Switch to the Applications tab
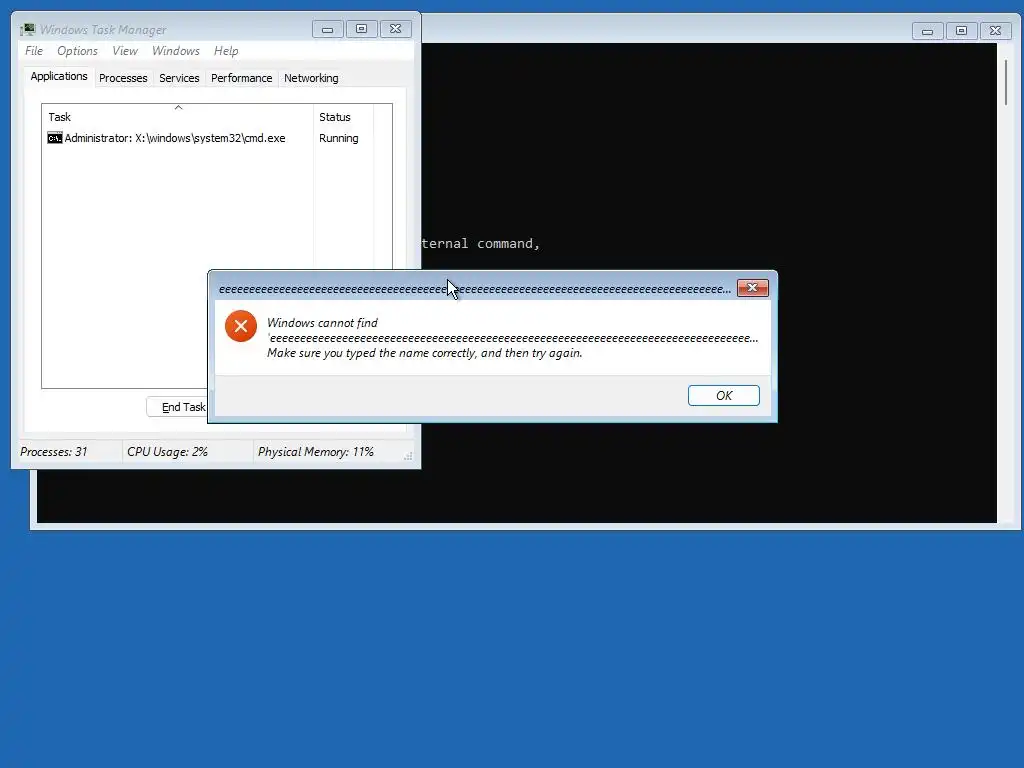 coord(59,76)
